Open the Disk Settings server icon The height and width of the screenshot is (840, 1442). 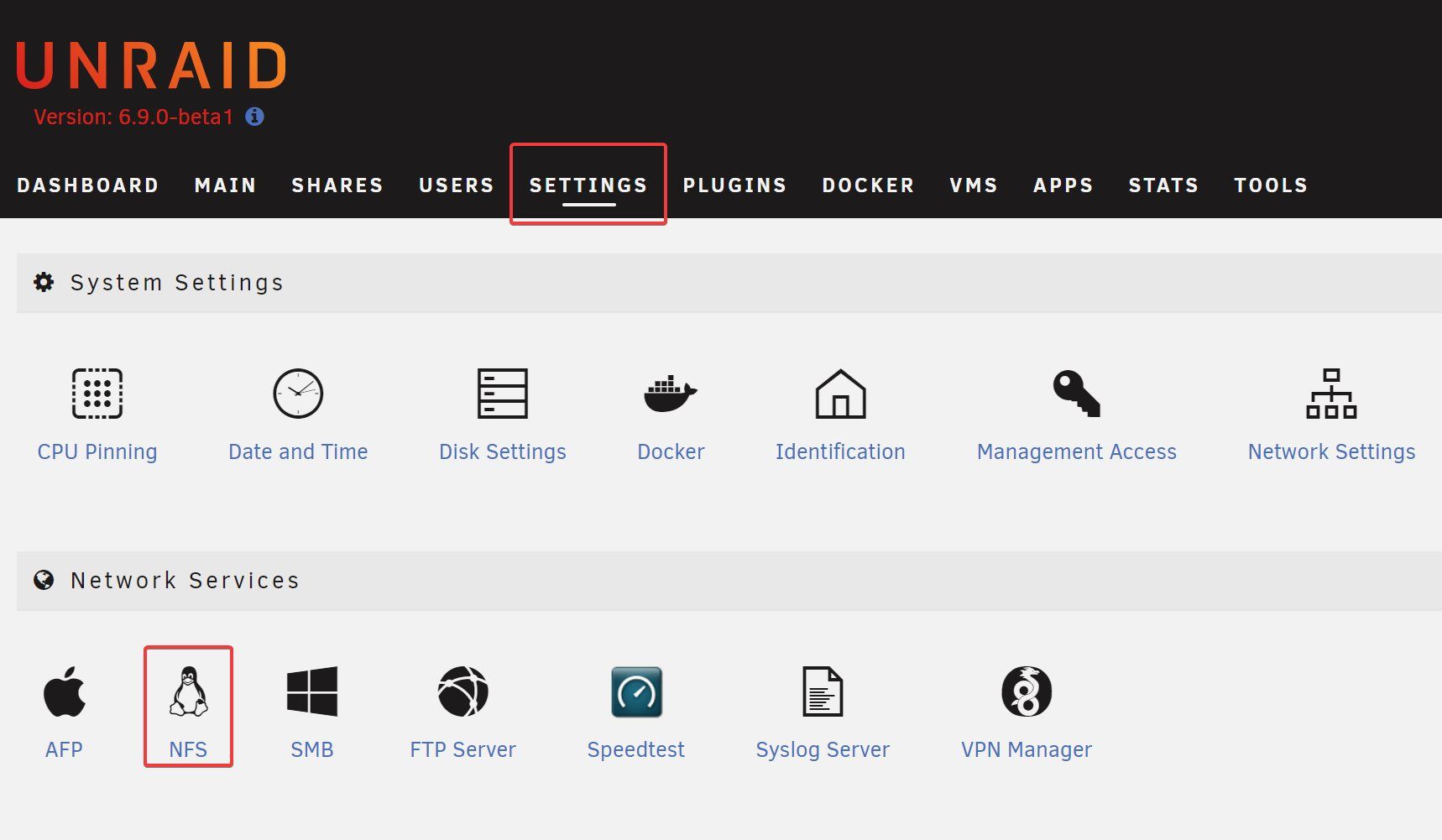(x=503, y=393)
